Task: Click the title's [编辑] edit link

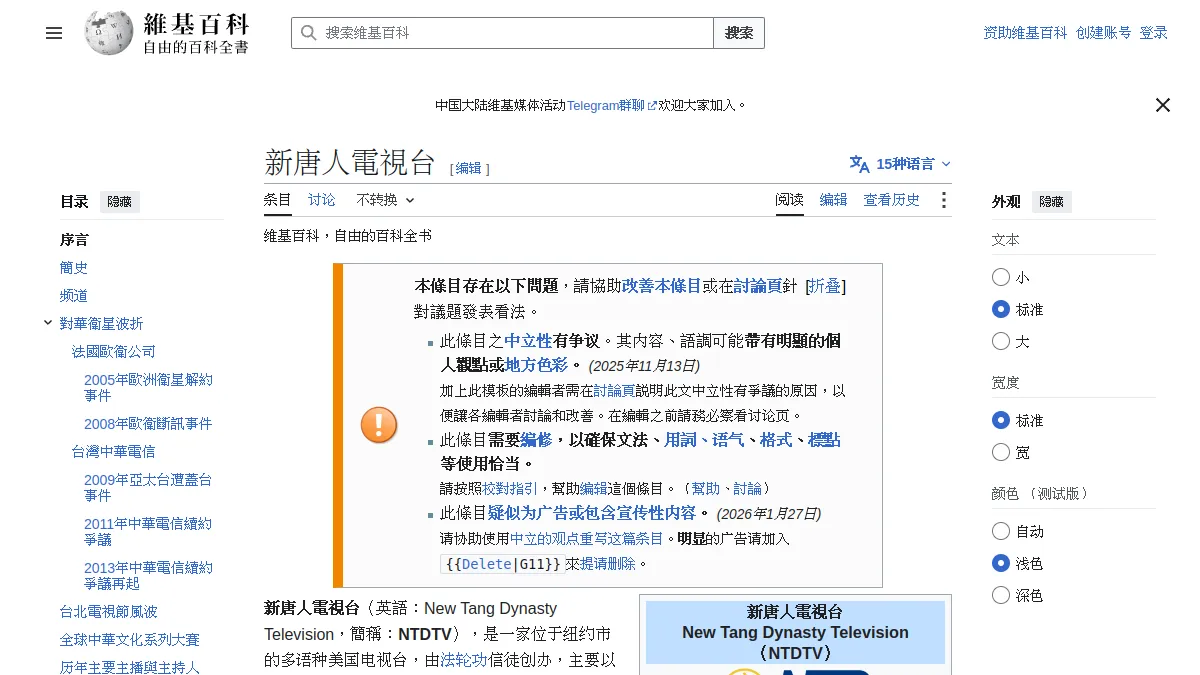Action: tap(468, 169)
